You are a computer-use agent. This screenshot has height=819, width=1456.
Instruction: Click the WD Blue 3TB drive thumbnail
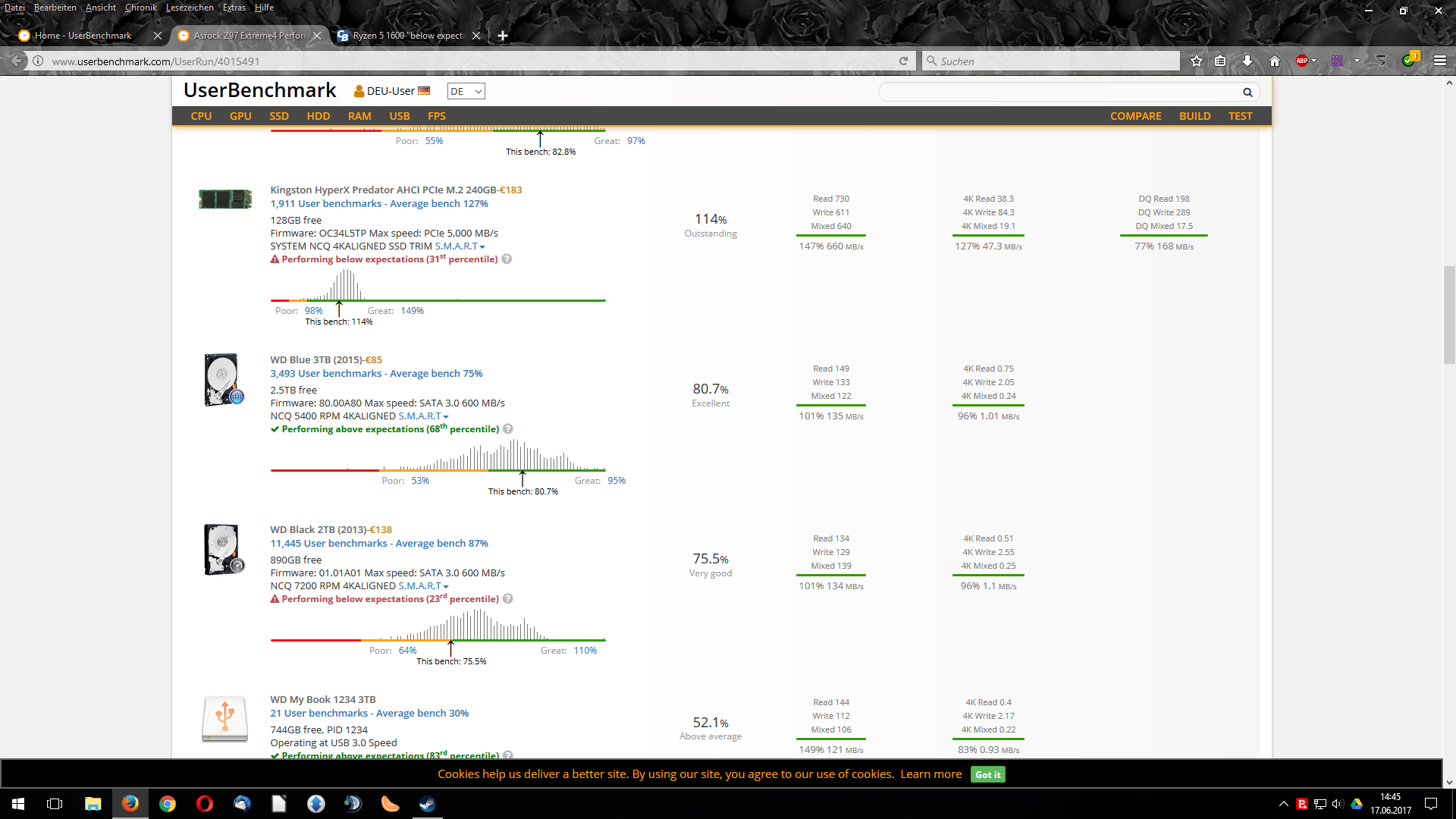pos(224,379)
